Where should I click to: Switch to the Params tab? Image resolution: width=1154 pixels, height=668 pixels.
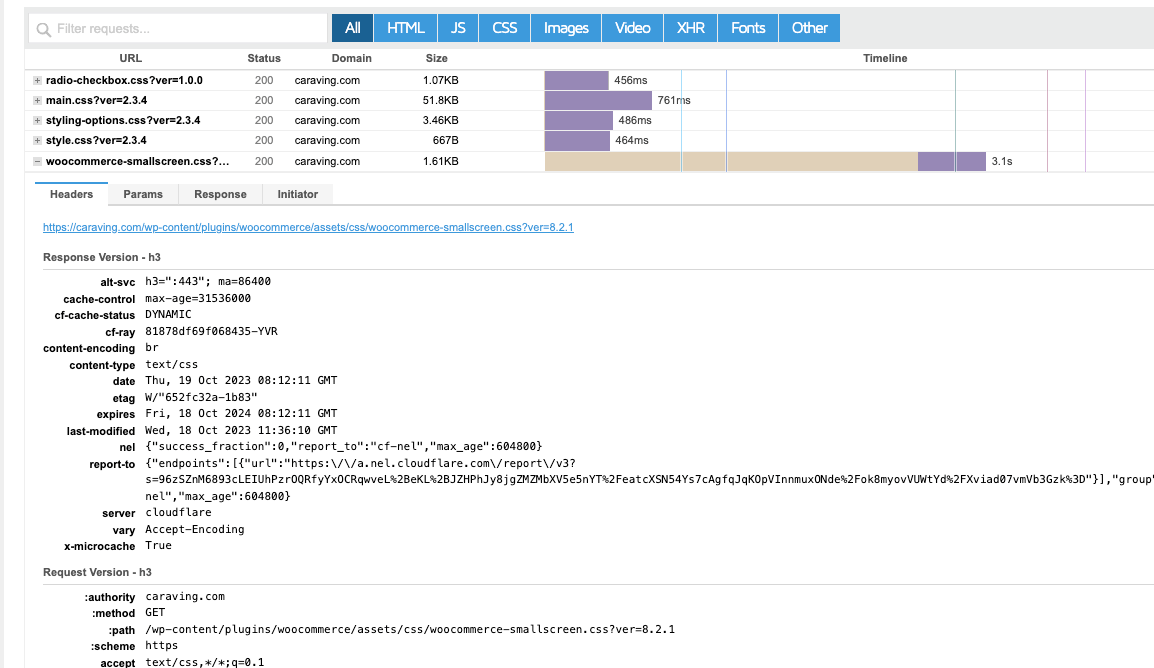[143, 194]
